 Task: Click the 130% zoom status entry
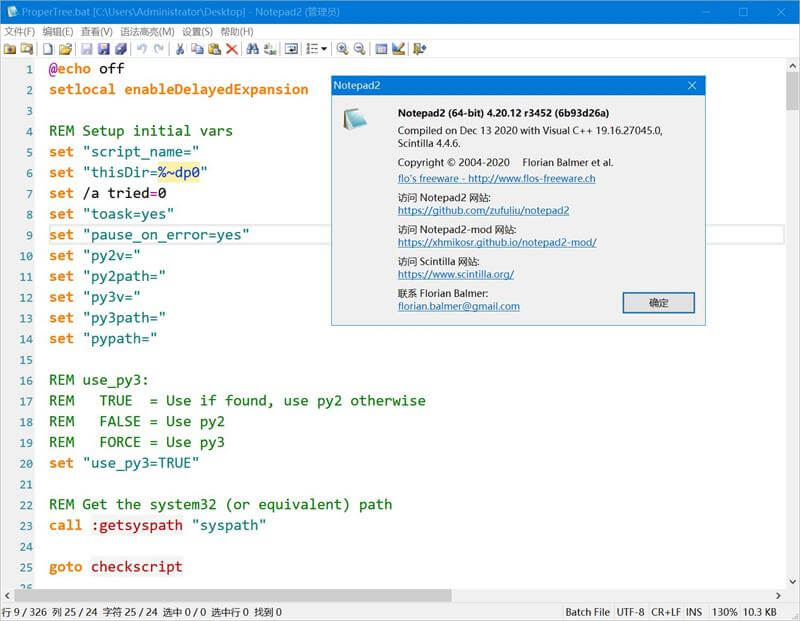pos(724,612)
